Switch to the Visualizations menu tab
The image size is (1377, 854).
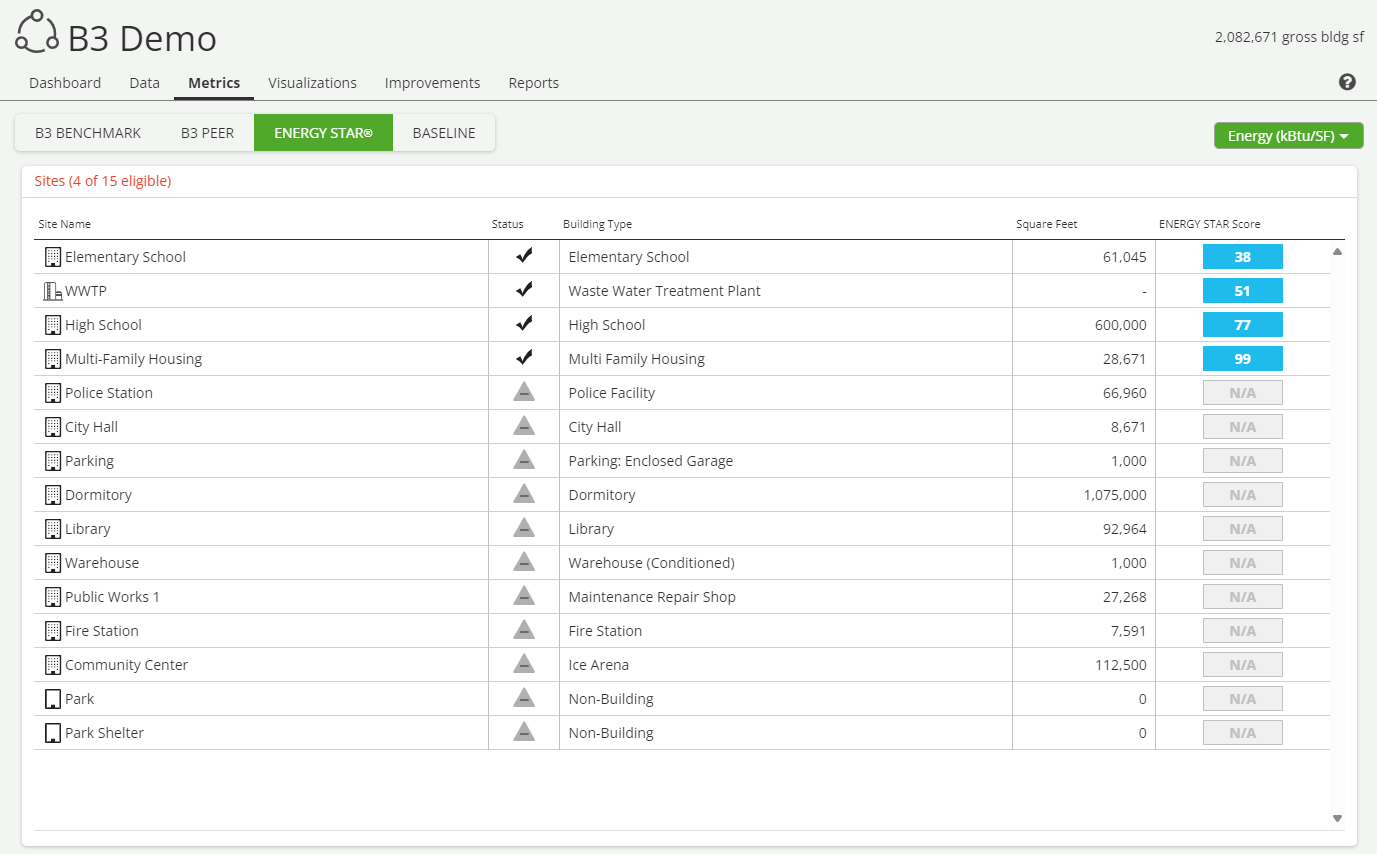(312, 83)
